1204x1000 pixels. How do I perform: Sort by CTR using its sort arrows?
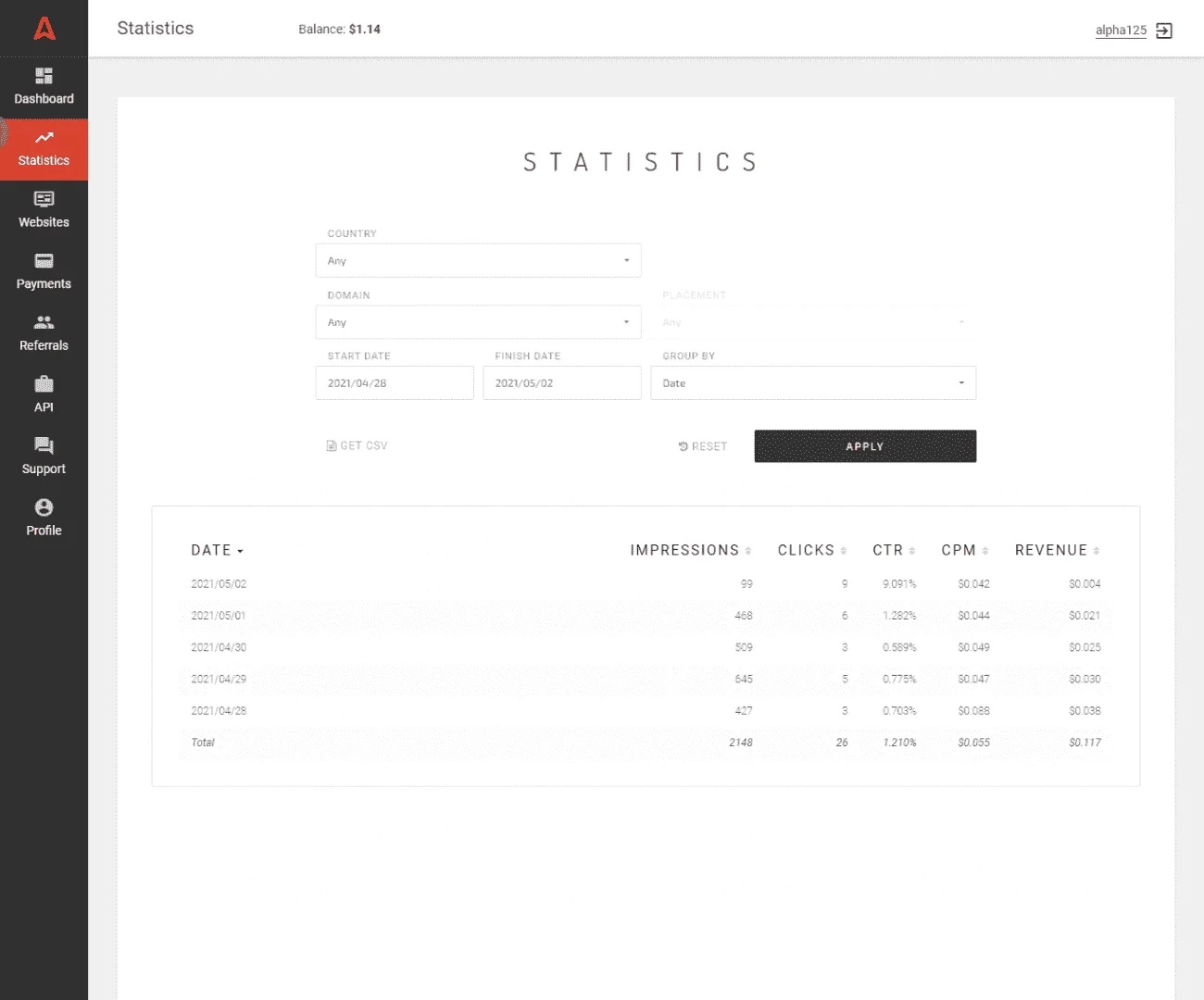click(912, 551)
